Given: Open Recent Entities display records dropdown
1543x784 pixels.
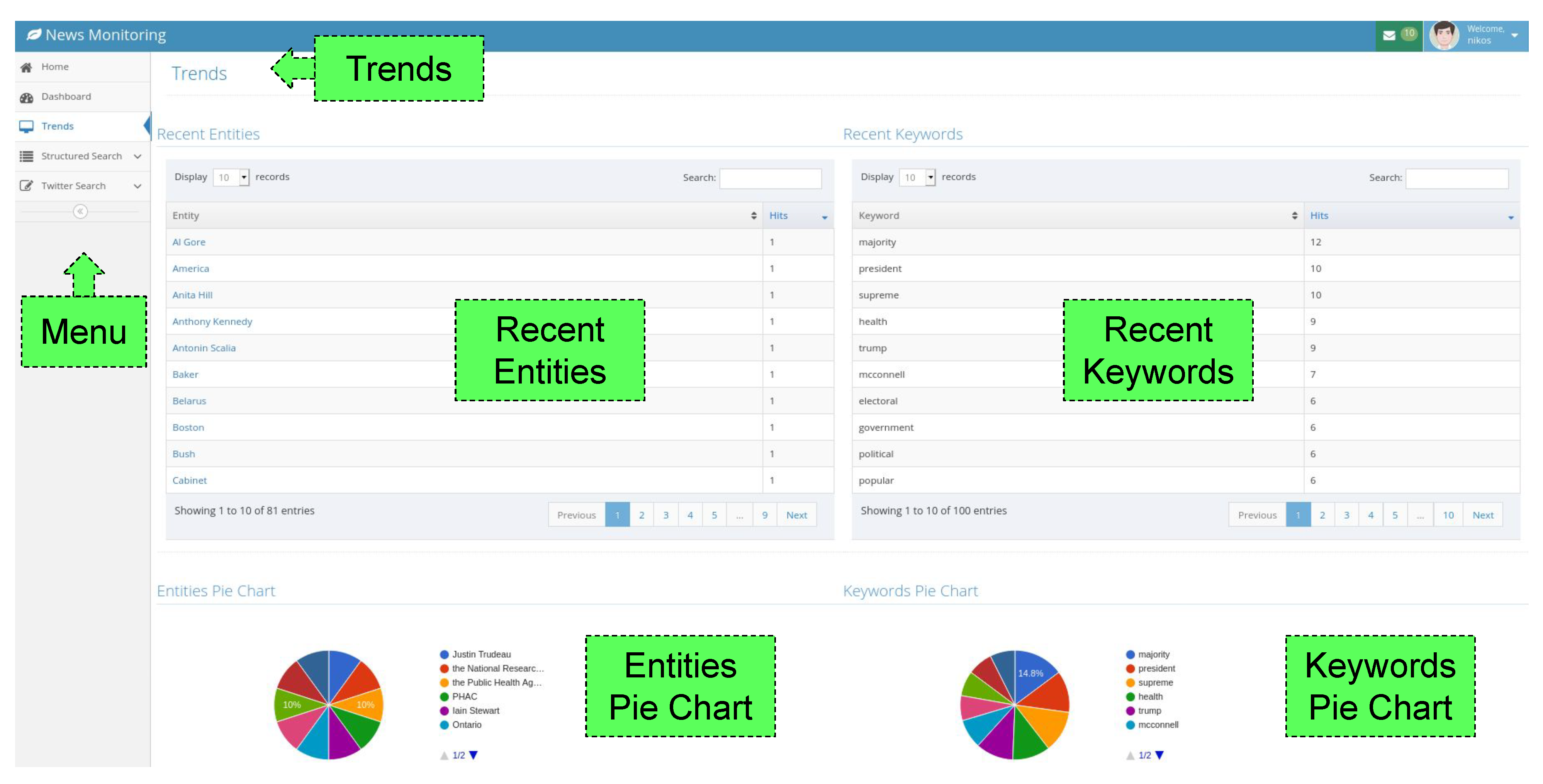Looking at the screenshot, I should click(231, 177).
